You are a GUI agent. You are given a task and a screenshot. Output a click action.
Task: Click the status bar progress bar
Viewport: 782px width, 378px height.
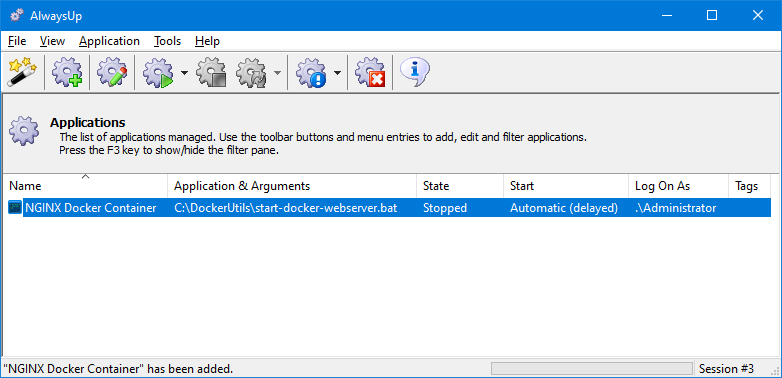pos(591,369)
